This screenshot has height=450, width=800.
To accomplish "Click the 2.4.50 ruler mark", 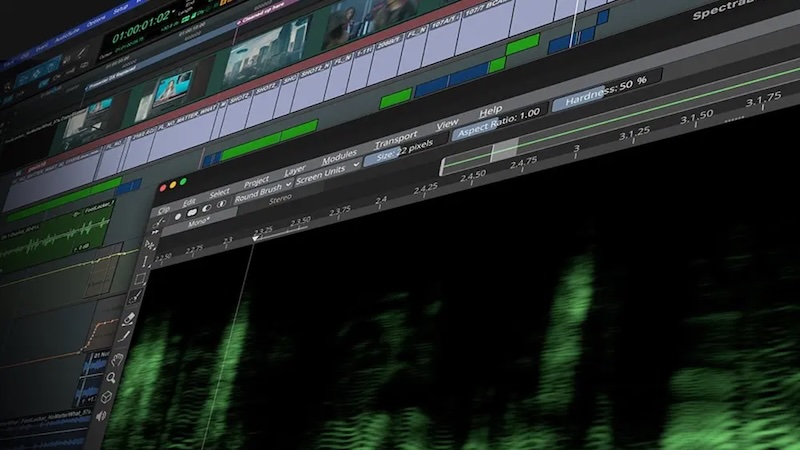I will (x=473, y=177).
